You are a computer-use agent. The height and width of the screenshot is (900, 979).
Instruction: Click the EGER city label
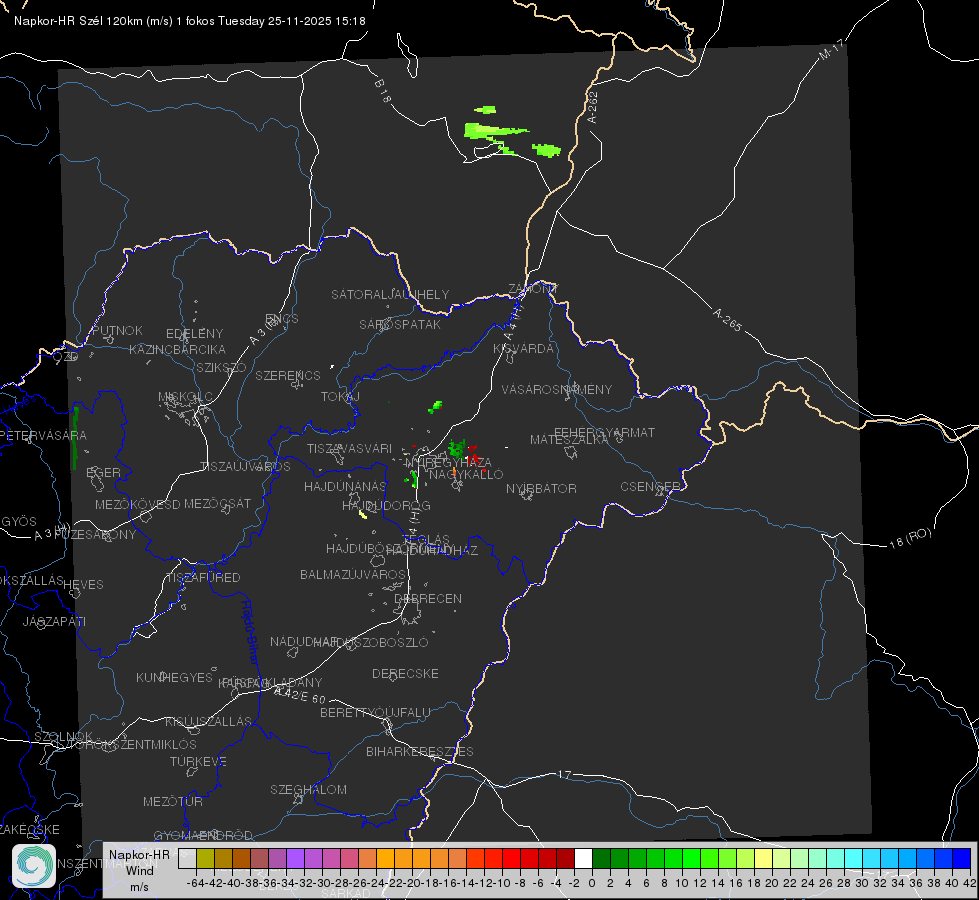pyautogui.click(x=103, y=473)
